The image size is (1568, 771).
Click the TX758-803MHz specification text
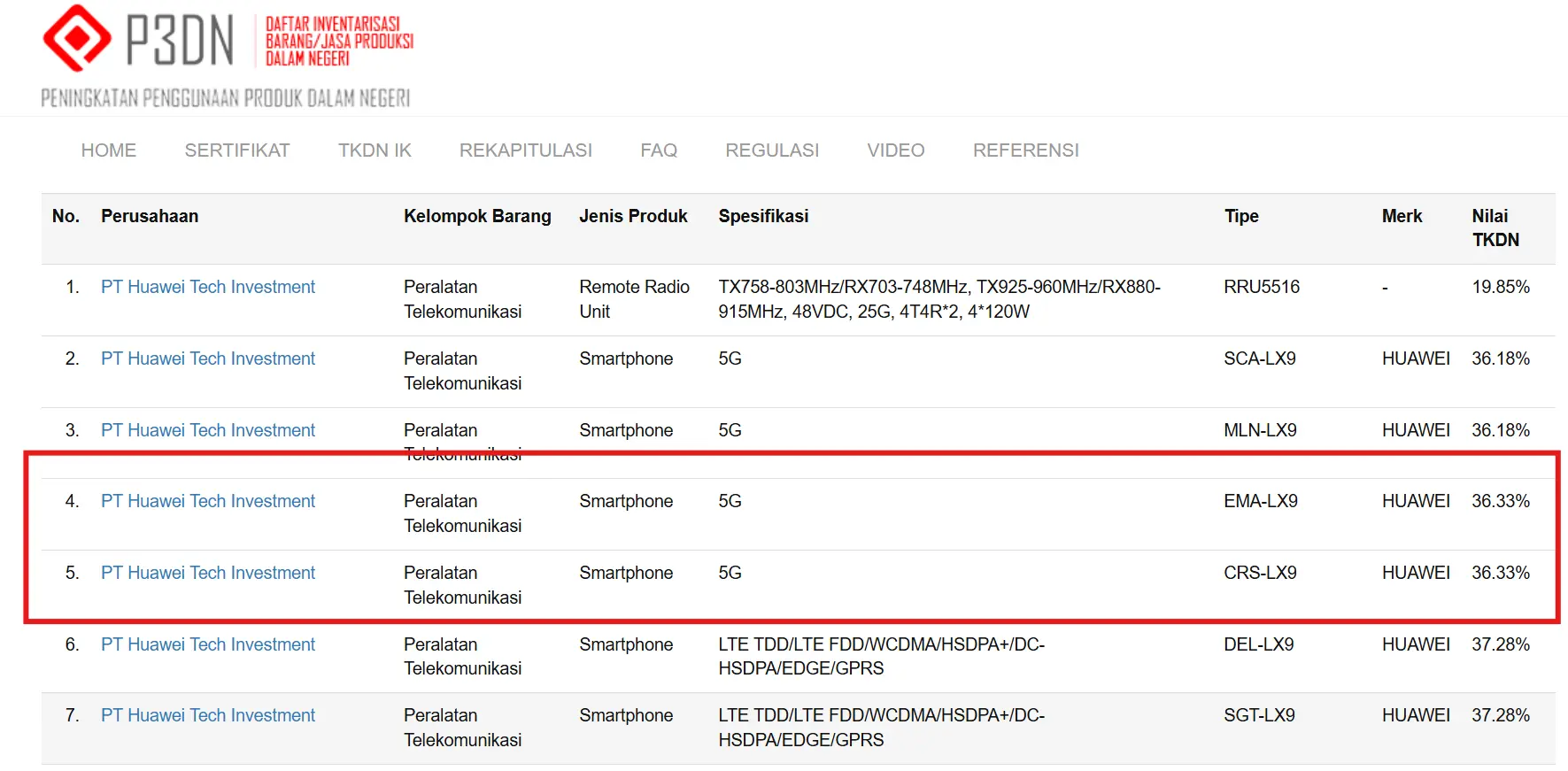(939, 299)
